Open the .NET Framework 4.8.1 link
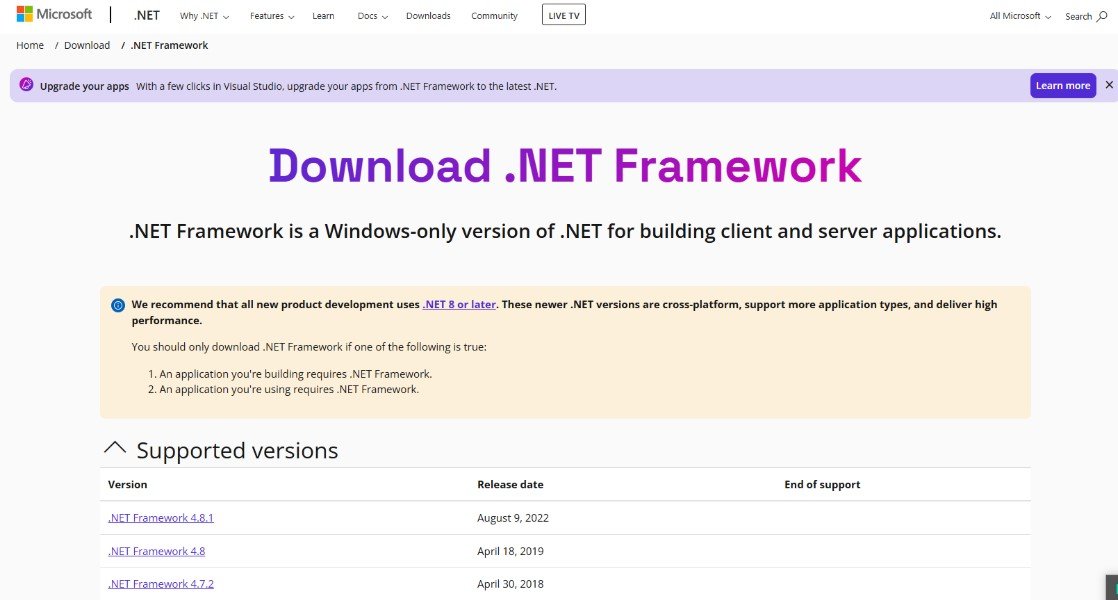 click(x=161, y=518)
